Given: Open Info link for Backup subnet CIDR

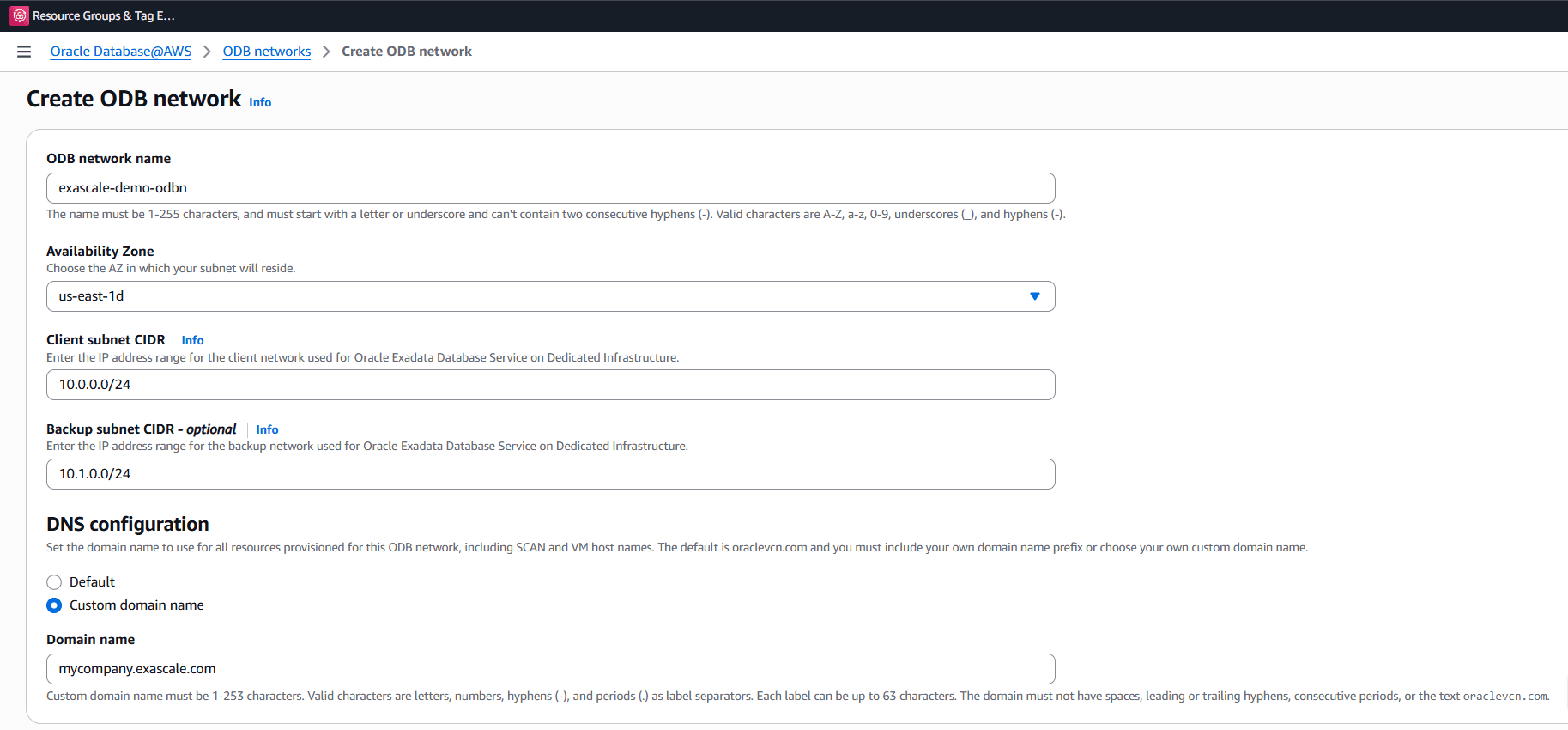Looking at the screenshot, I should click(267, 429).
